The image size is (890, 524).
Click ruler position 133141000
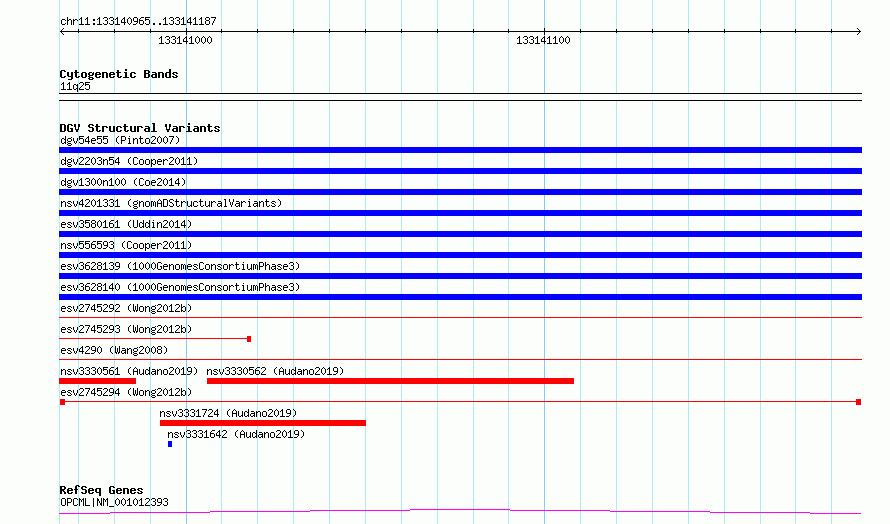point(185,40)
